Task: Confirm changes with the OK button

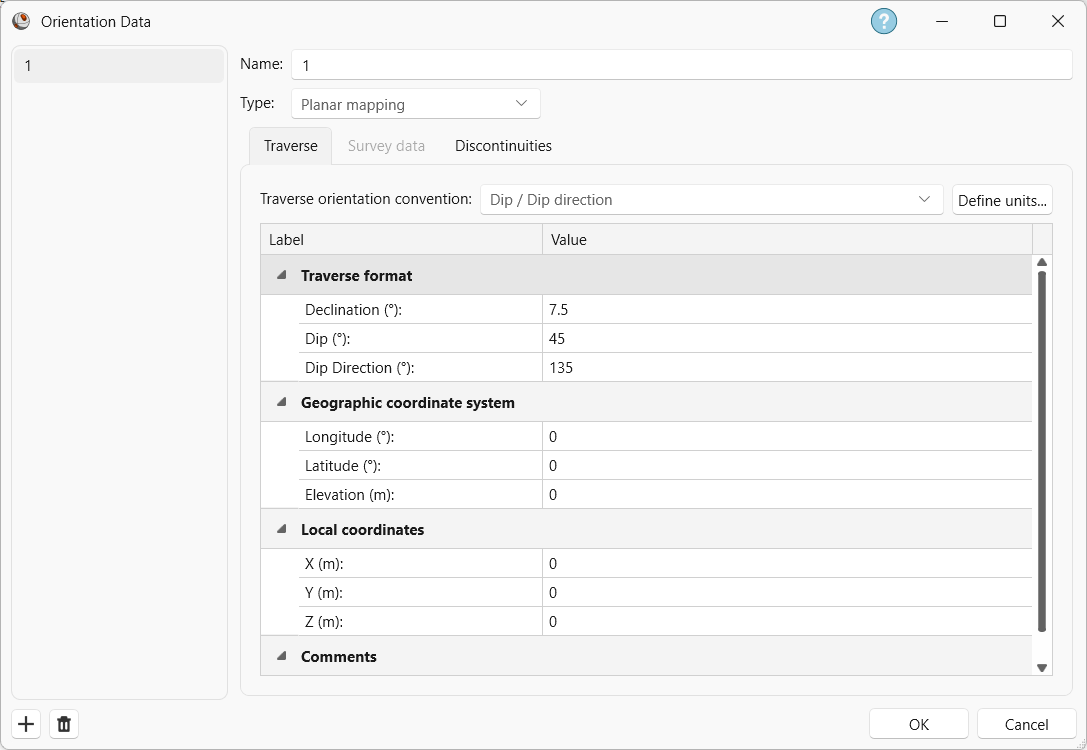Action: coord(917,724)
